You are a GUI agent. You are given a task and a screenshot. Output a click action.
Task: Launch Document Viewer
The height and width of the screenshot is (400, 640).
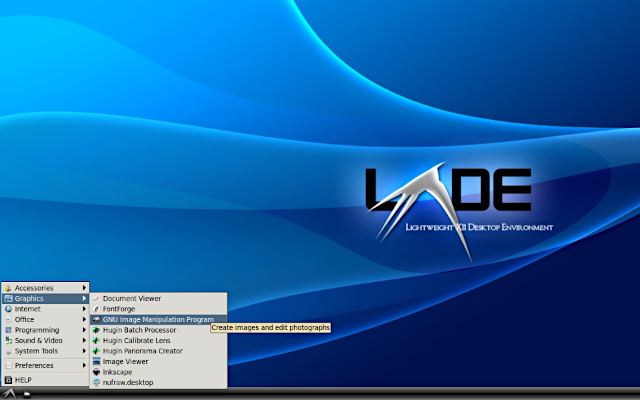click(x=158, y=299)
